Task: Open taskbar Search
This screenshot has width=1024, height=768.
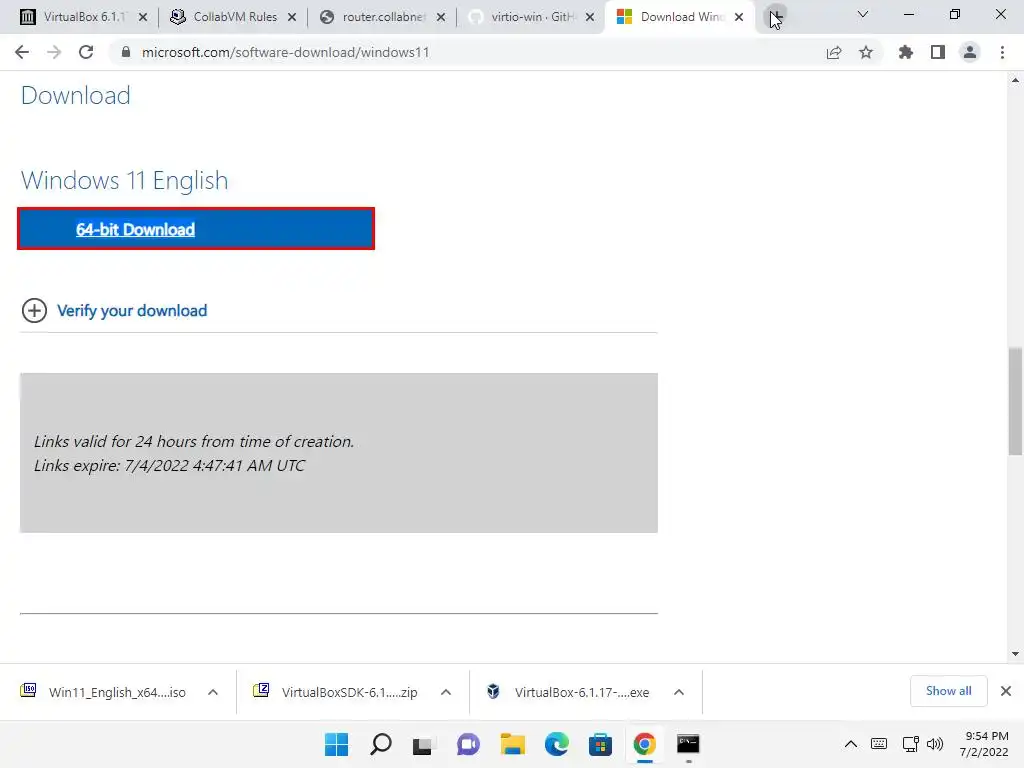Action: tap(381, 744)
